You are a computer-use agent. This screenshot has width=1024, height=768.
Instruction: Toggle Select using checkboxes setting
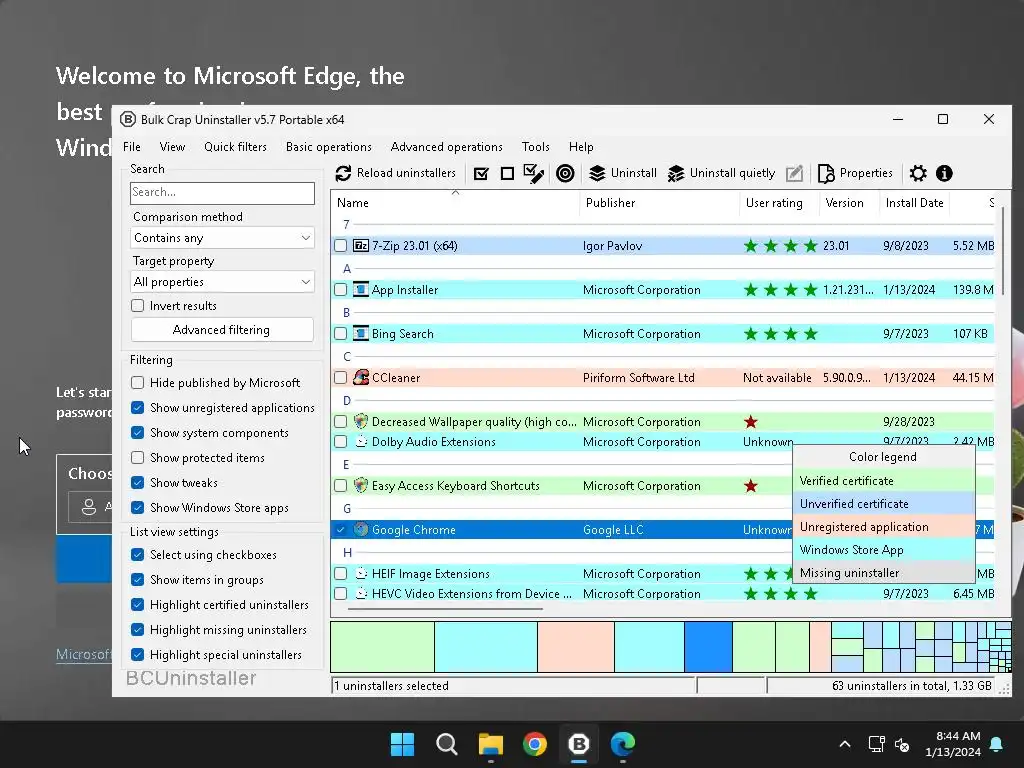[x=137, y=554]
